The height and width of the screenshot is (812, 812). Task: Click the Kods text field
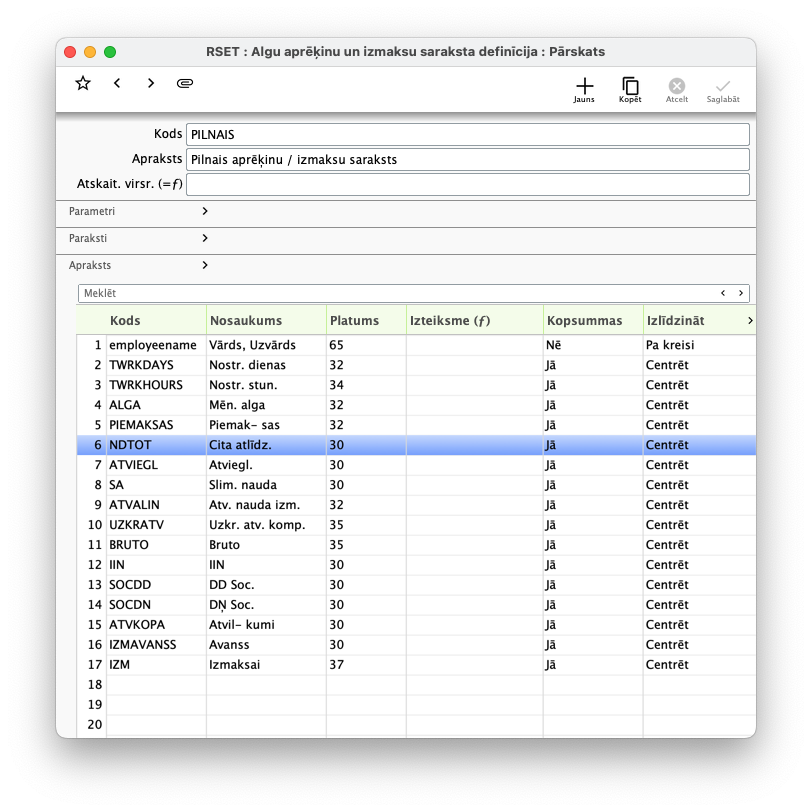coord(467,135)
